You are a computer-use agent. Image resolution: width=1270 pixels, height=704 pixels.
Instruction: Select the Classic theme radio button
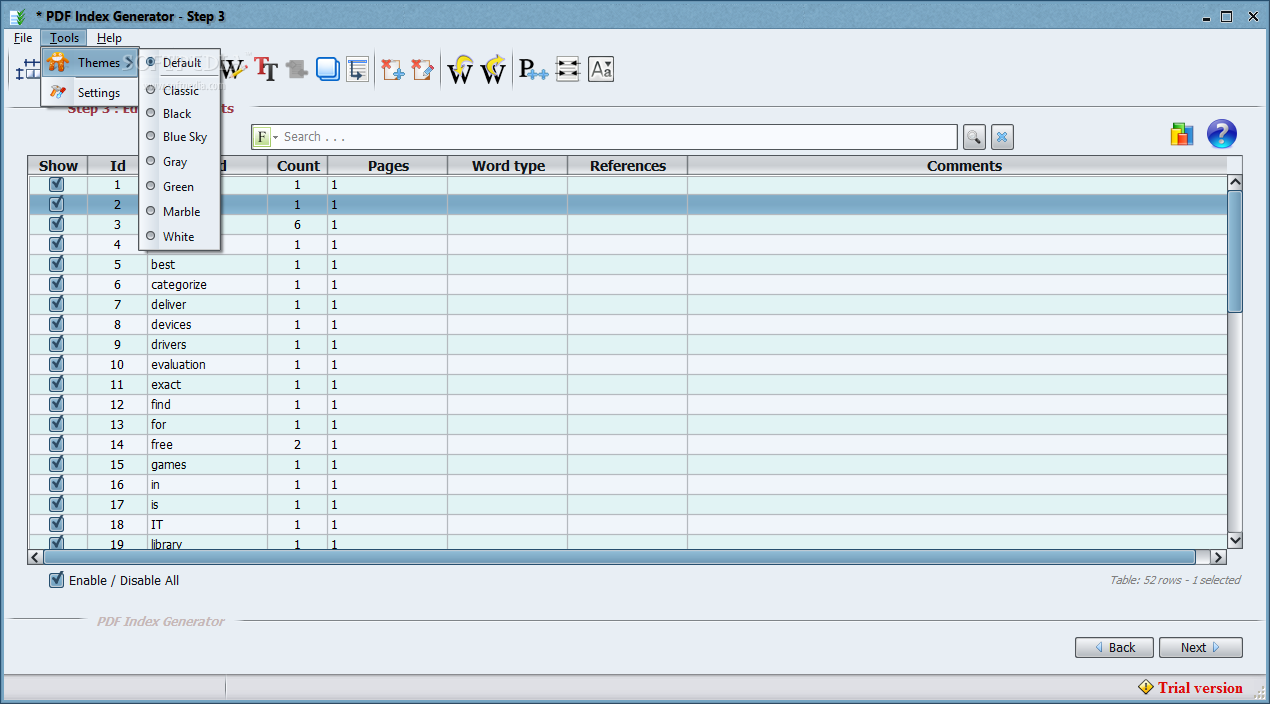pyautogui.click(x=151, y=89)
